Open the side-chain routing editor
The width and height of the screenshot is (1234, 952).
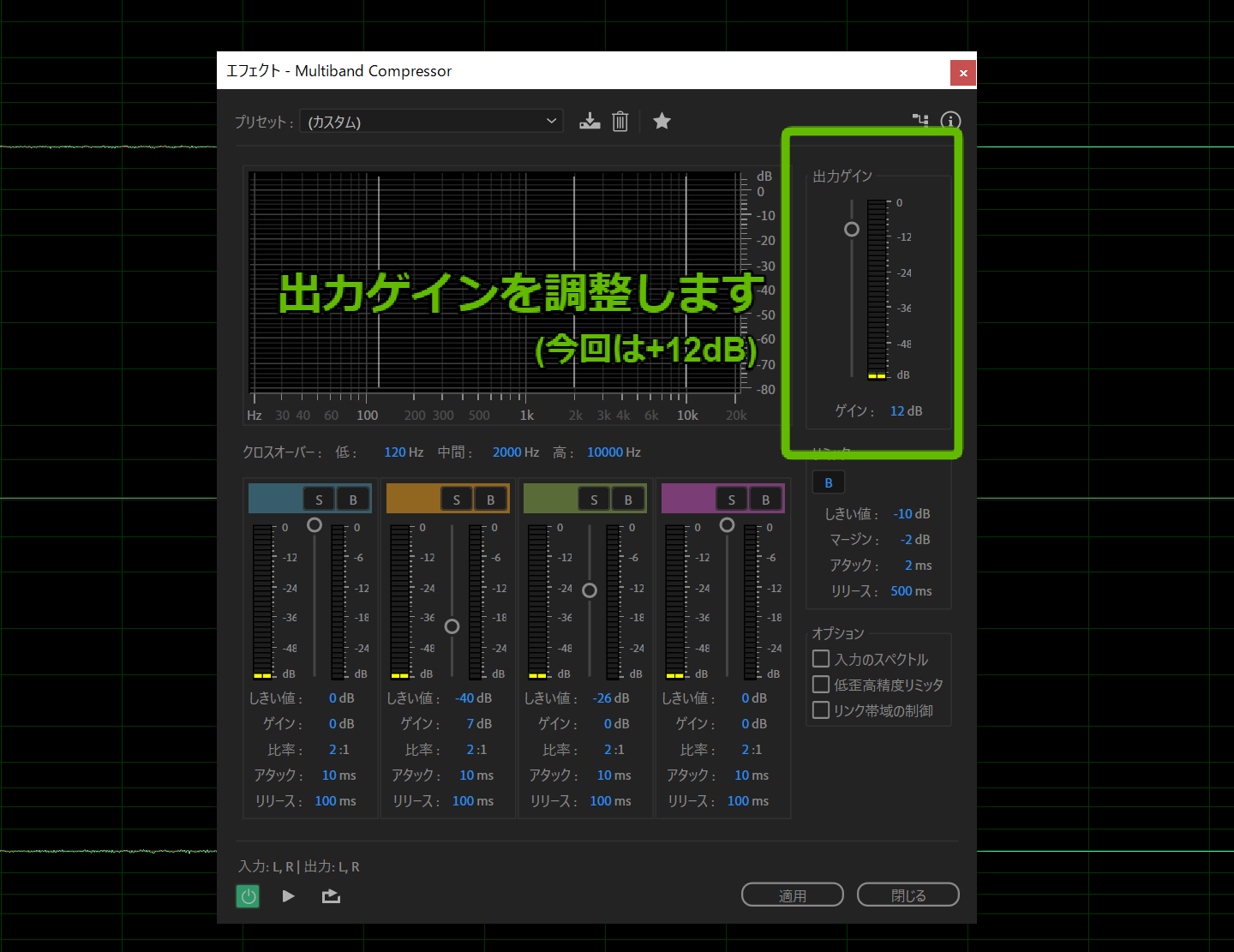pyautogui.click(x=920, y=121)
